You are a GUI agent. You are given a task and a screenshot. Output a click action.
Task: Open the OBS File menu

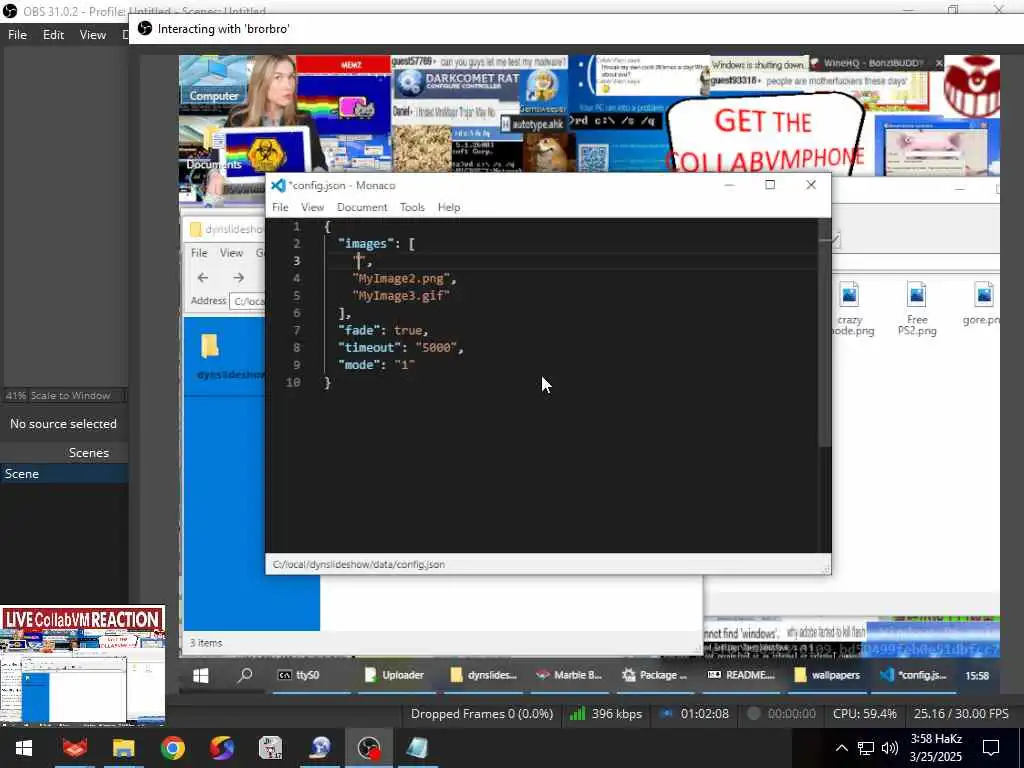(x=17, y=35)
